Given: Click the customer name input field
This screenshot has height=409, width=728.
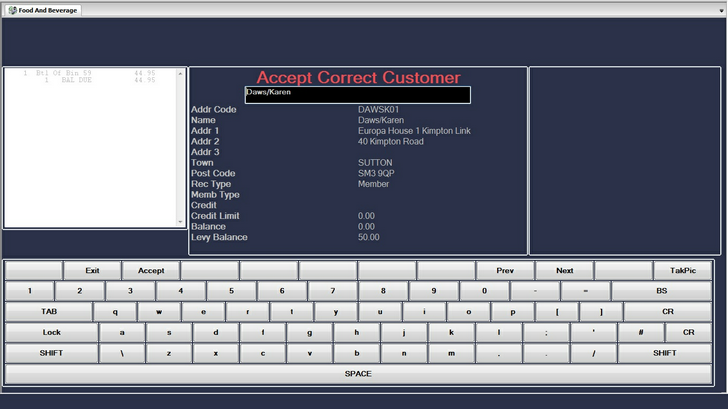Looking at the screenshot, I should (x=357, y=95).
